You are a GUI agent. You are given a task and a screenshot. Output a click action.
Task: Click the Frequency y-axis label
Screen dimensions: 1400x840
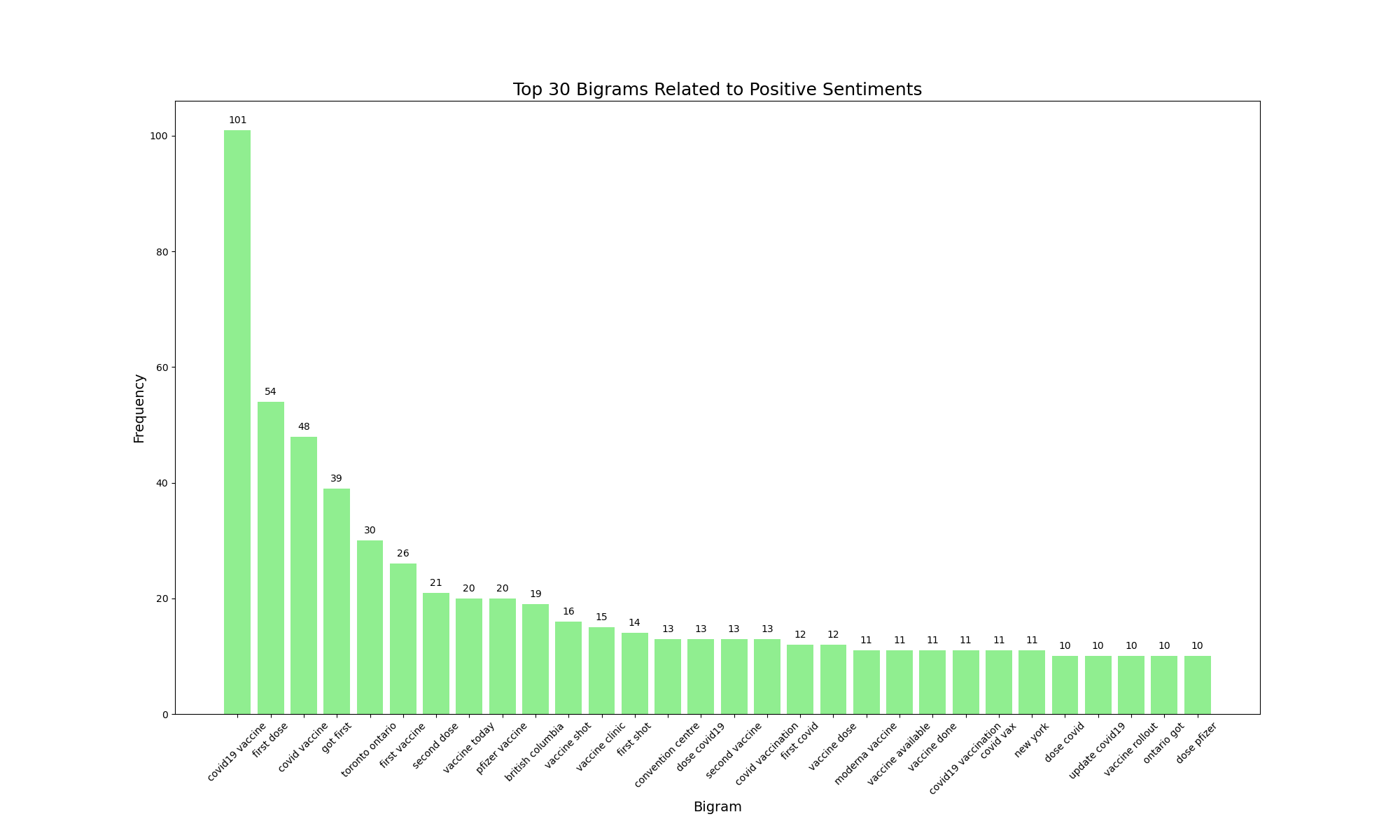tap(139, 408)
